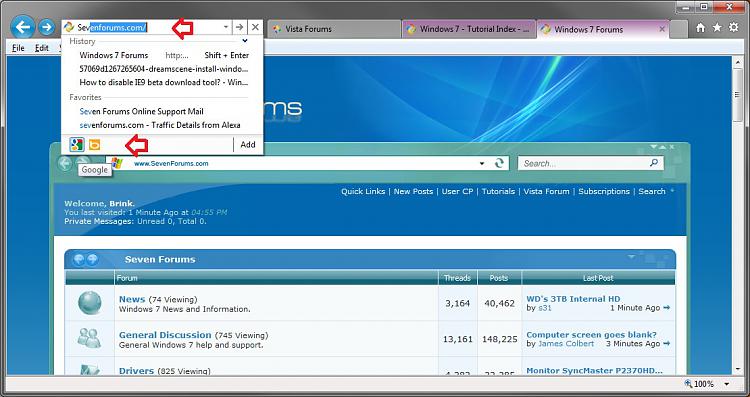Image resolution: width=750 pixels, height=397 pixels.
Task: Switch to the Vista Forums tab
Action: (x=333, y=29)
